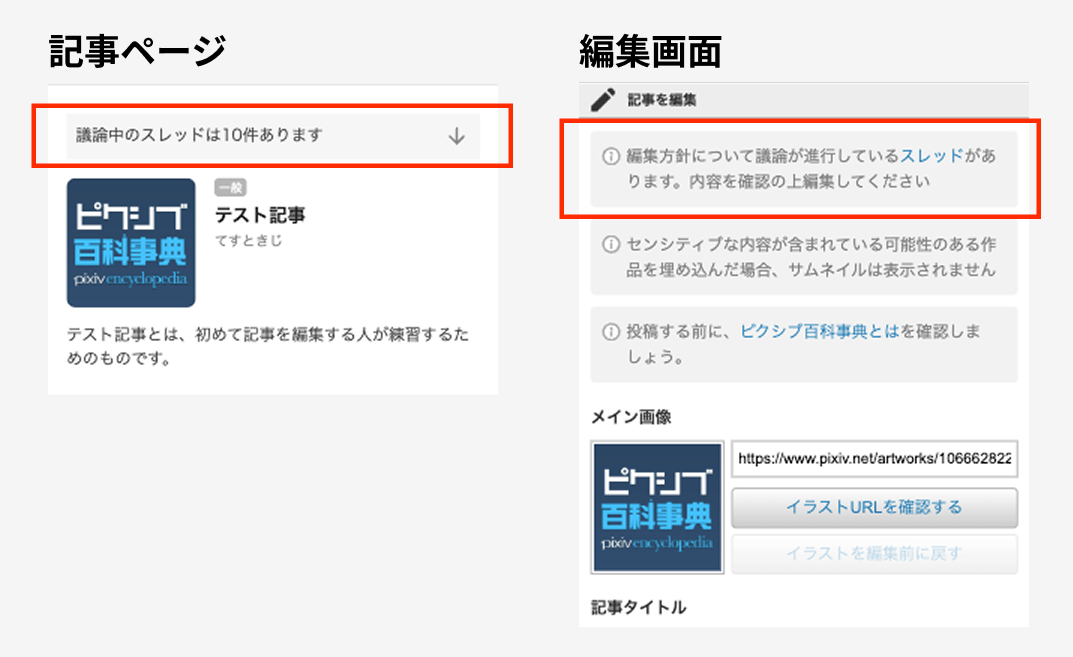Click the pencil icon beside 記事を編集
Image resolution: width=1073 pixels, height=657 pixels.
tap(603, 100)
